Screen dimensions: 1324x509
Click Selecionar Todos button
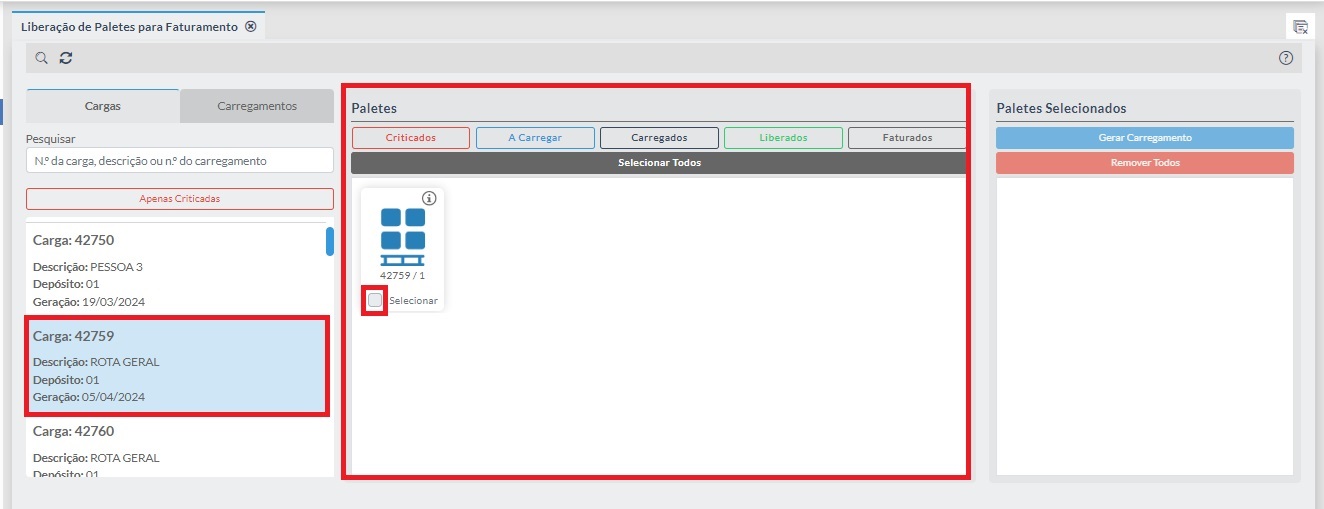click(659, 162)
